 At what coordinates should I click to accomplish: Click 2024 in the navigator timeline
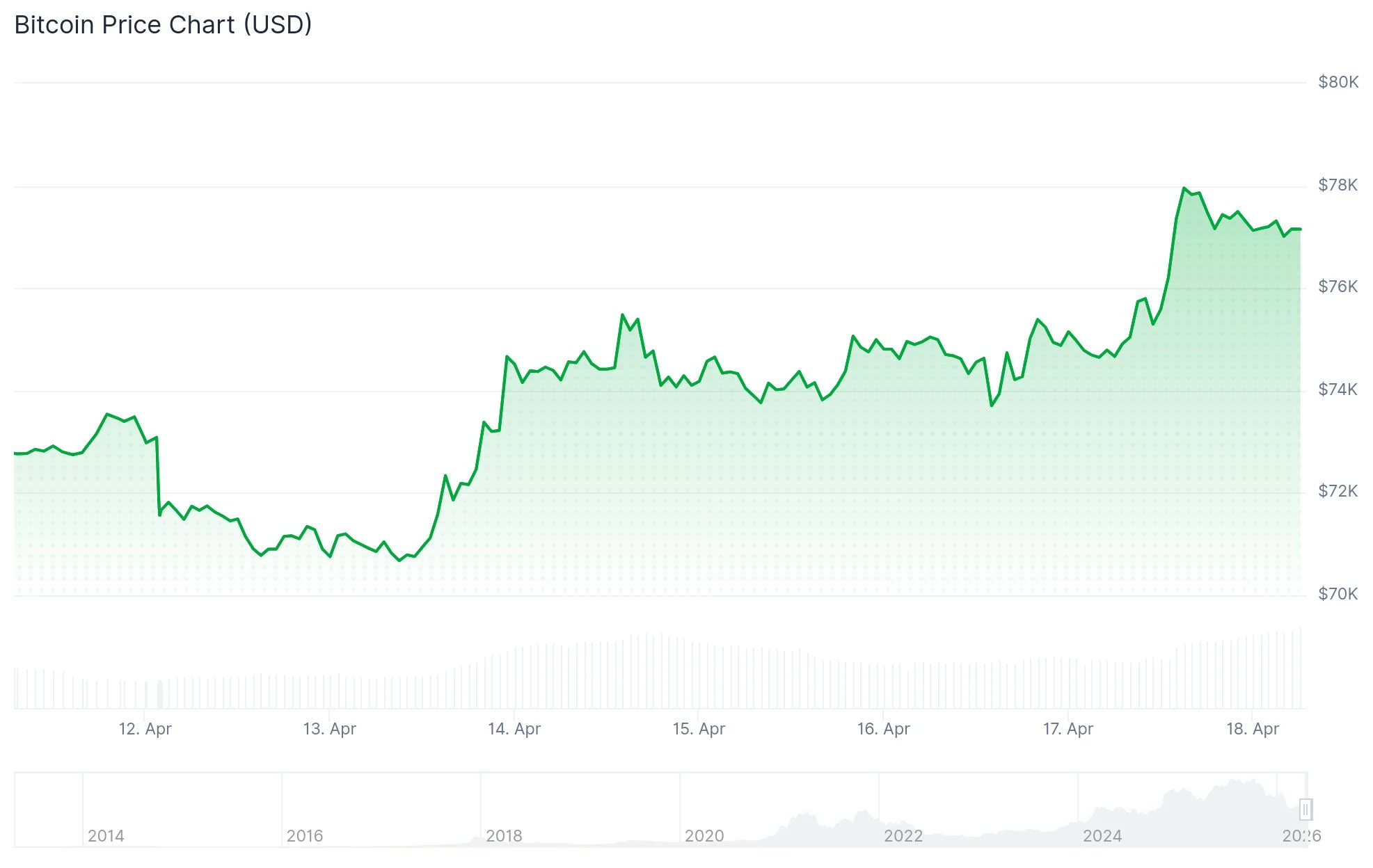1102,836
